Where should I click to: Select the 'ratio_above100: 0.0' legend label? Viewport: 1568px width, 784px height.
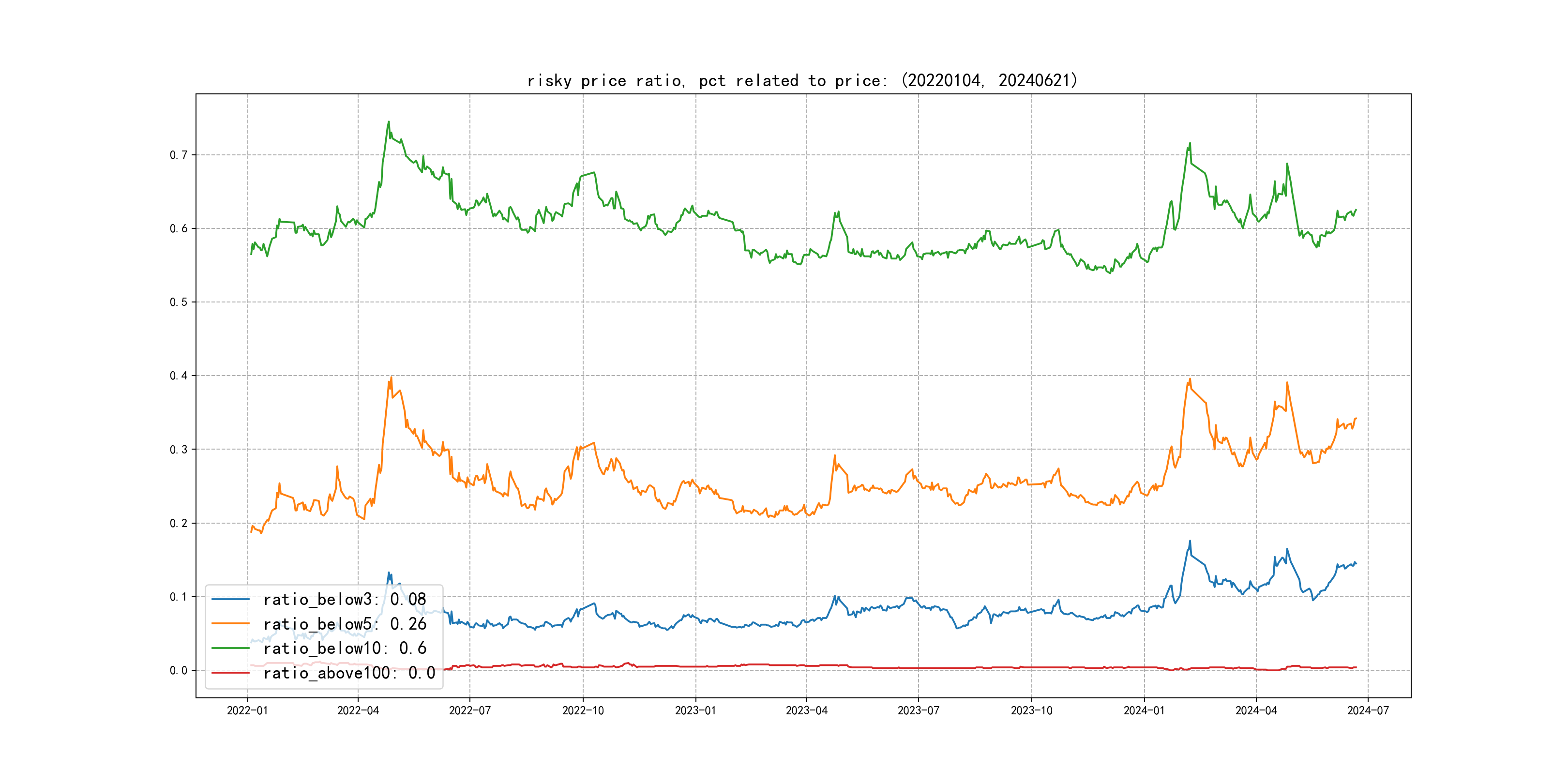349,673
